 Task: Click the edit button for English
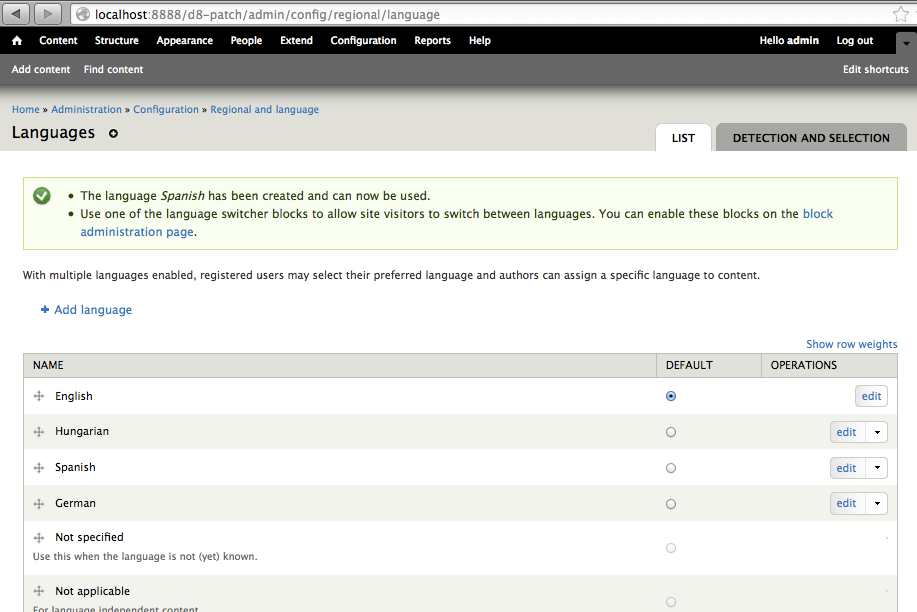(871, 396)
